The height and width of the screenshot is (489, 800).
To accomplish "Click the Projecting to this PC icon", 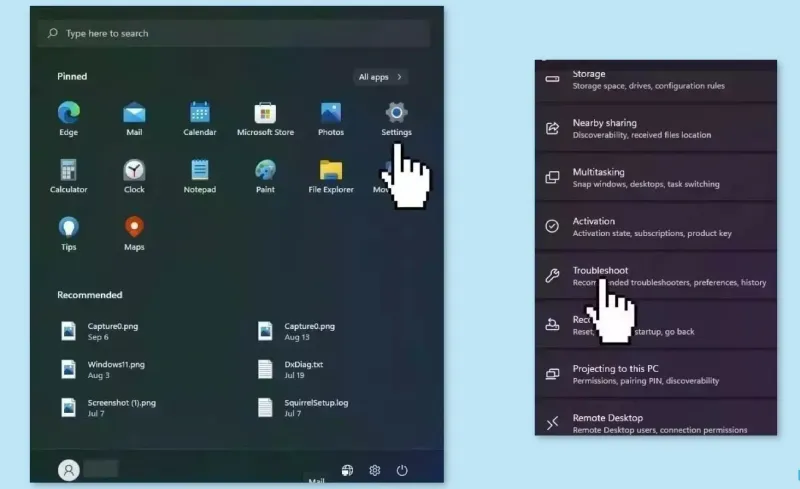I will tap(552, 374).
